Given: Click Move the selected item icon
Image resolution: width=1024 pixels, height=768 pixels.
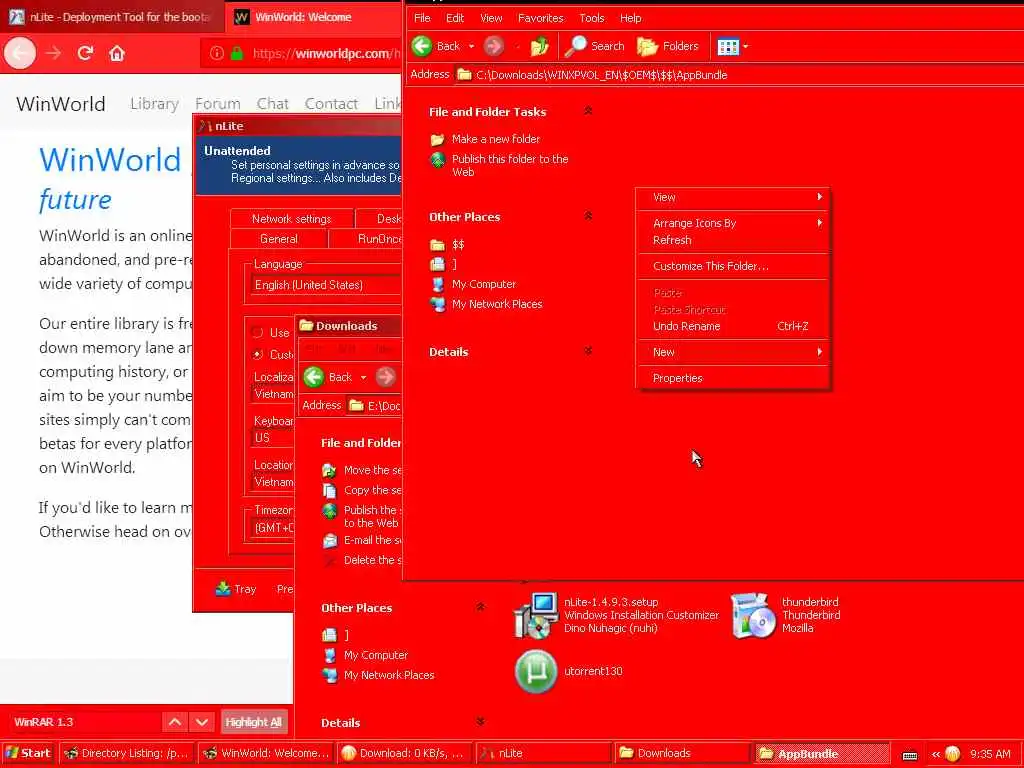Looking at the screenshot, I should (x=330, y=470).
